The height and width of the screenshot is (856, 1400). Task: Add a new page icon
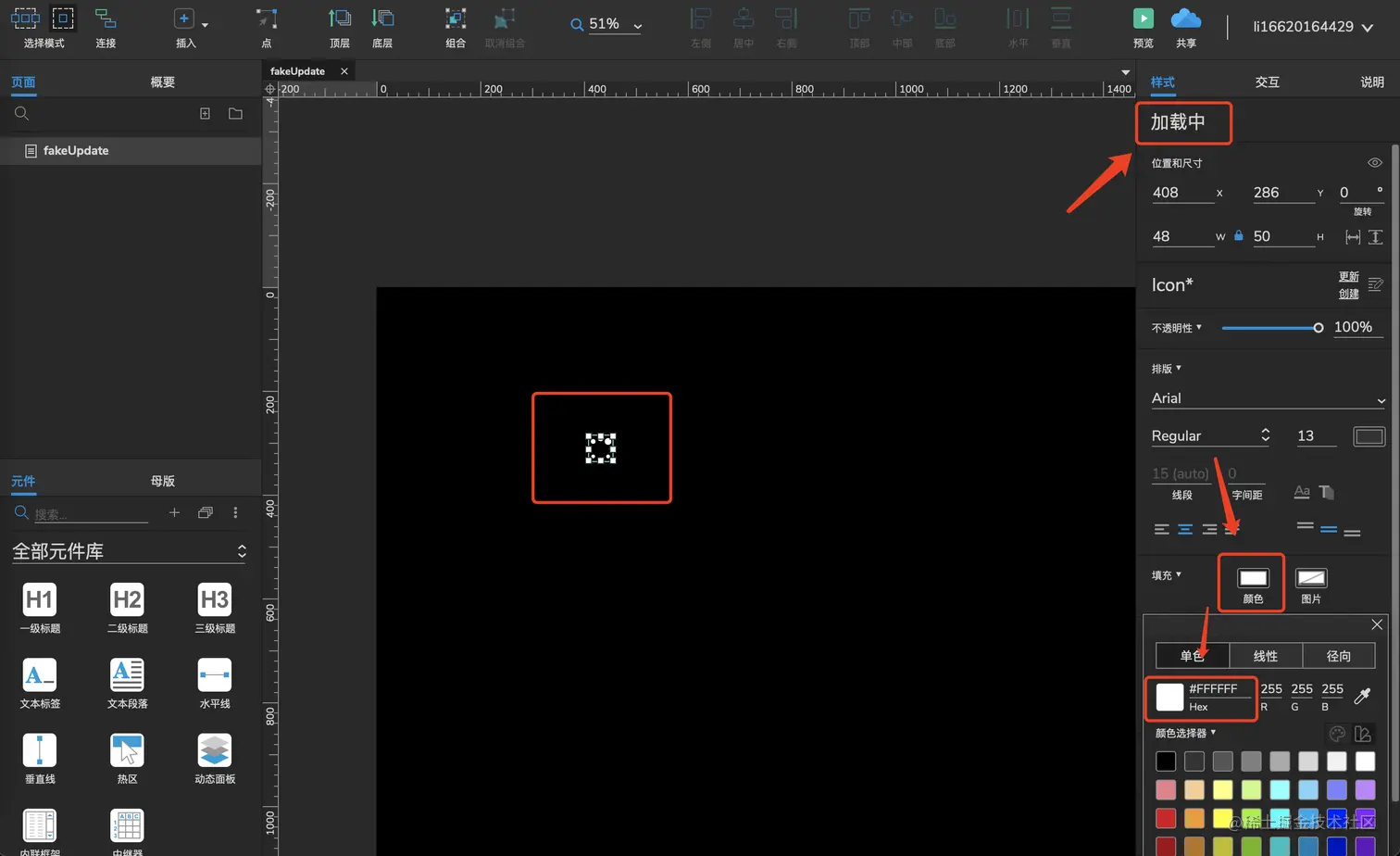205,113
